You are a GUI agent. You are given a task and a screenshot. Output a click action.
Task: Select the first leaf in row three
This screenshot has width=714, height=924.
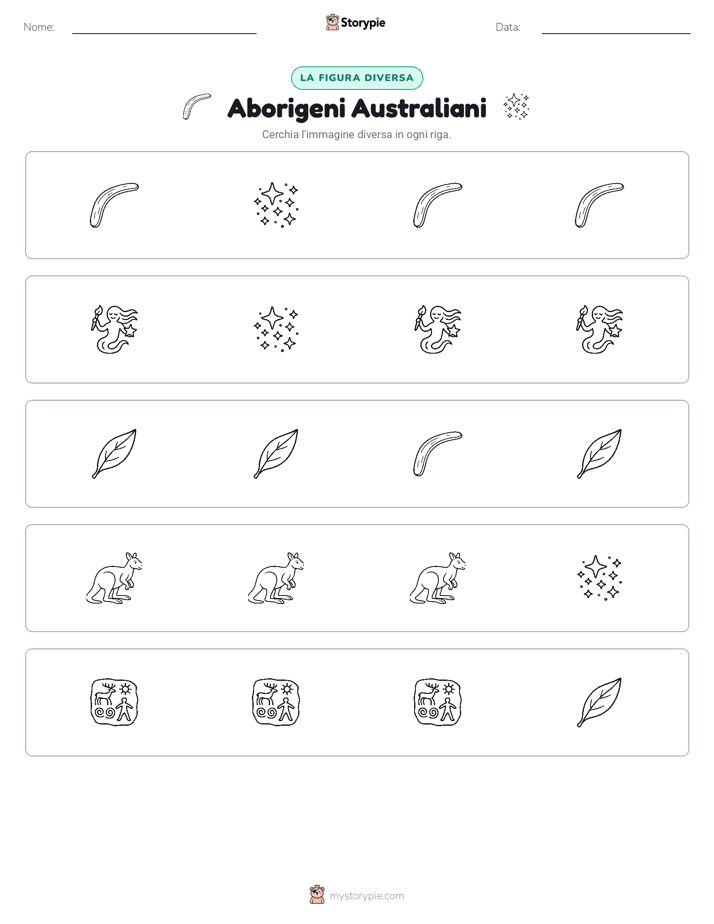[x=114, y=454]
